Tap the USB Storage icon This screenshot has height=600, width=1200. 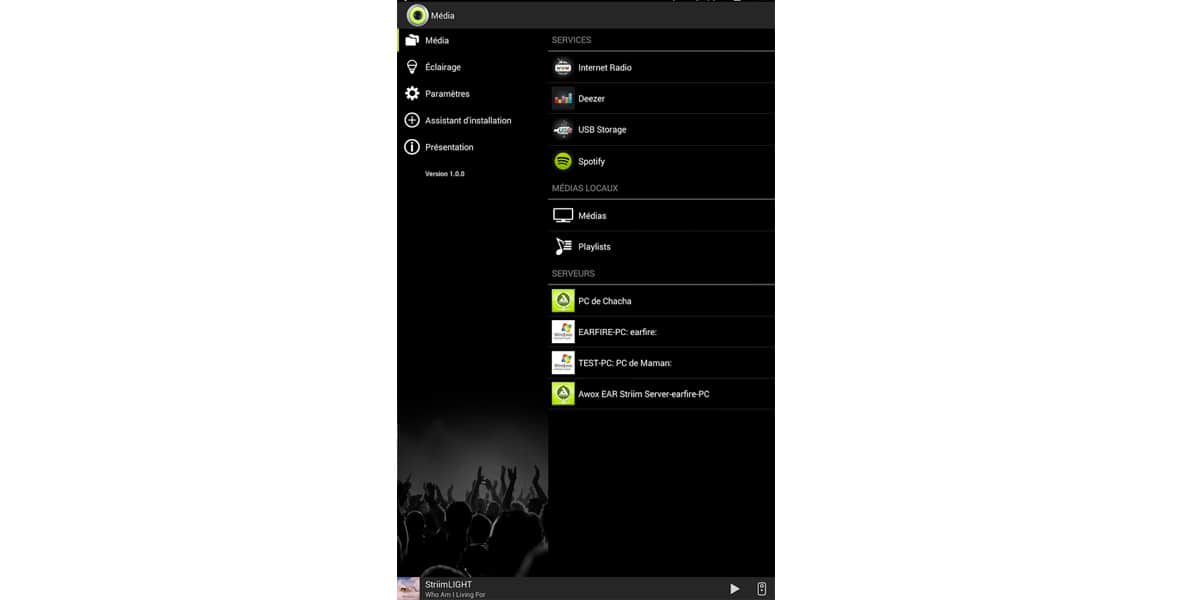[x=563, y=129]
